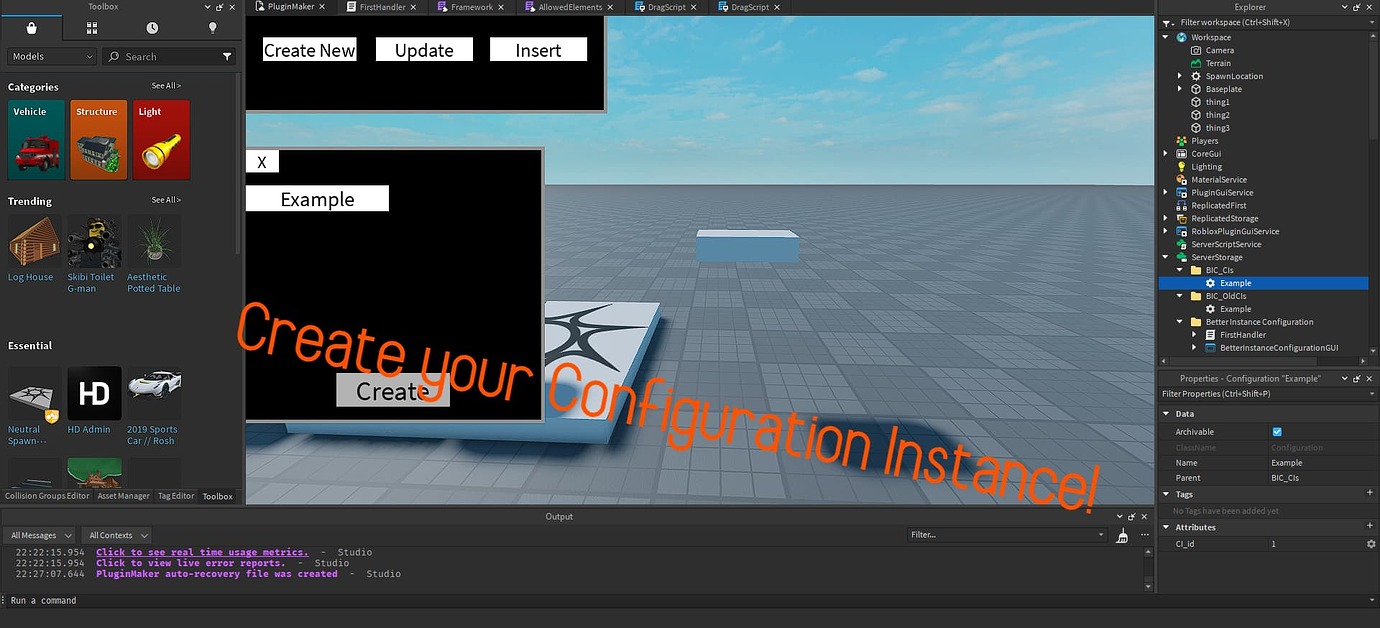Click the Create New button

tap(309, 49)
